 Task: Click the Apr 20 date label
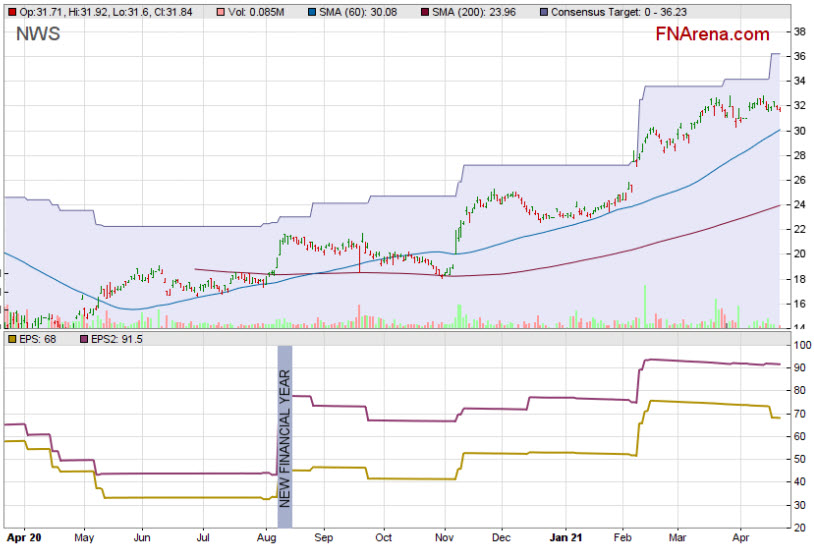tap(22, 536)
